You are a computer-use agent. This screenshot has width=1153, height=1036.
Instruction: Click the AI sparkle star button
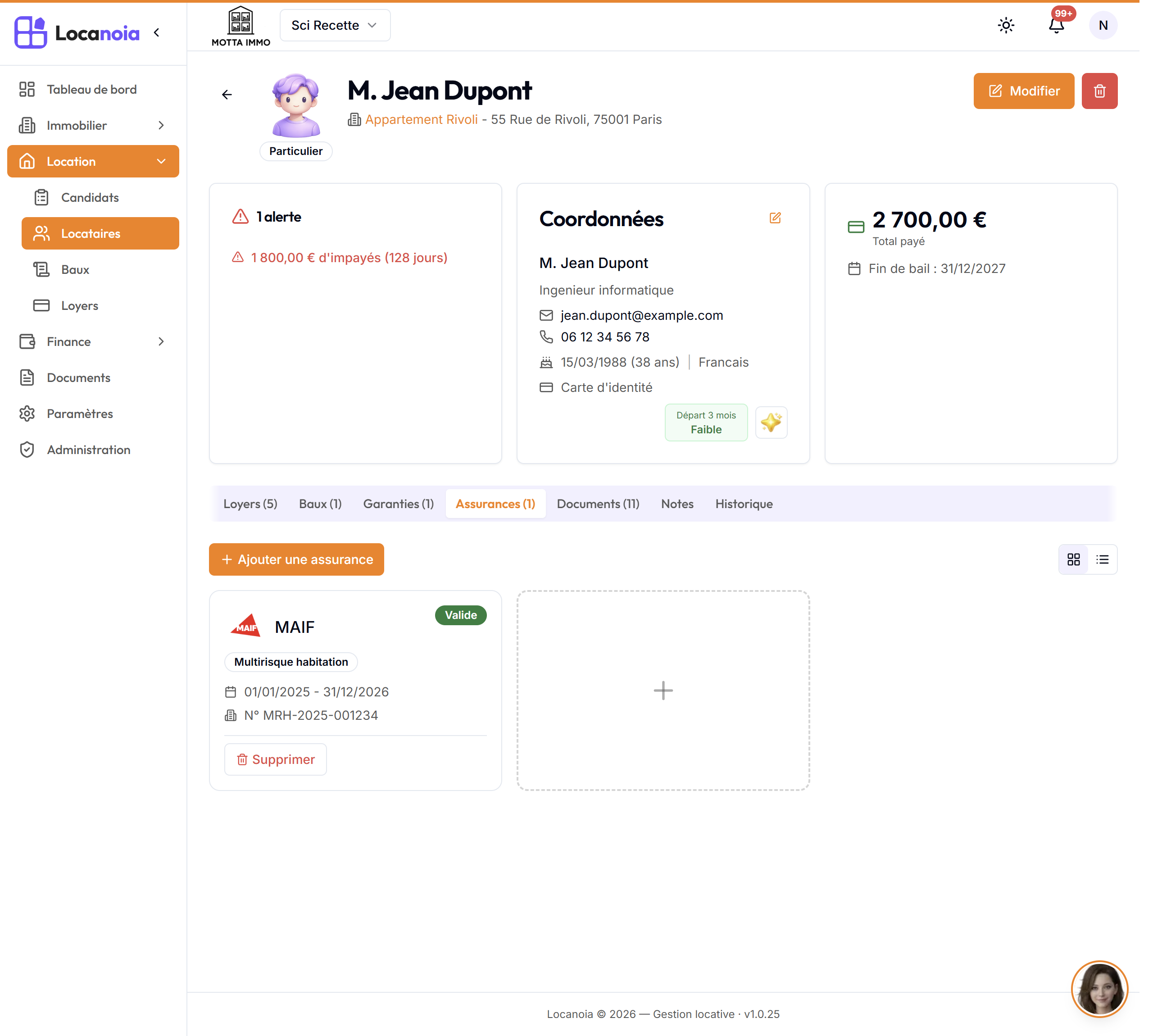pyautogui.click(x=771, y=423)
